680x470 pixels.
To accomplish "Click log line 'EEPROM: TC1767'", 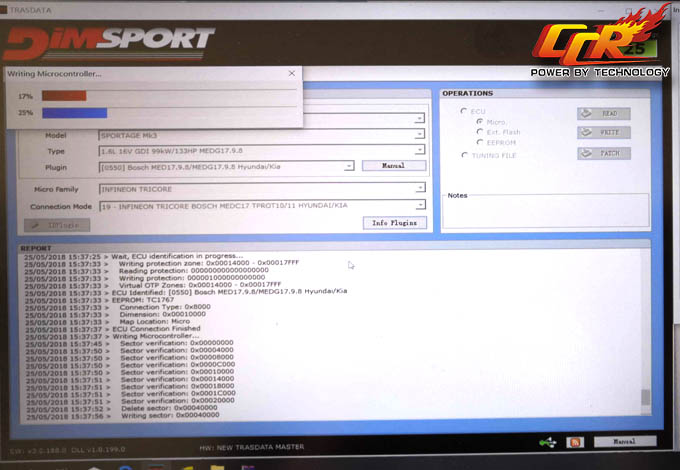I will coord(143,300).
